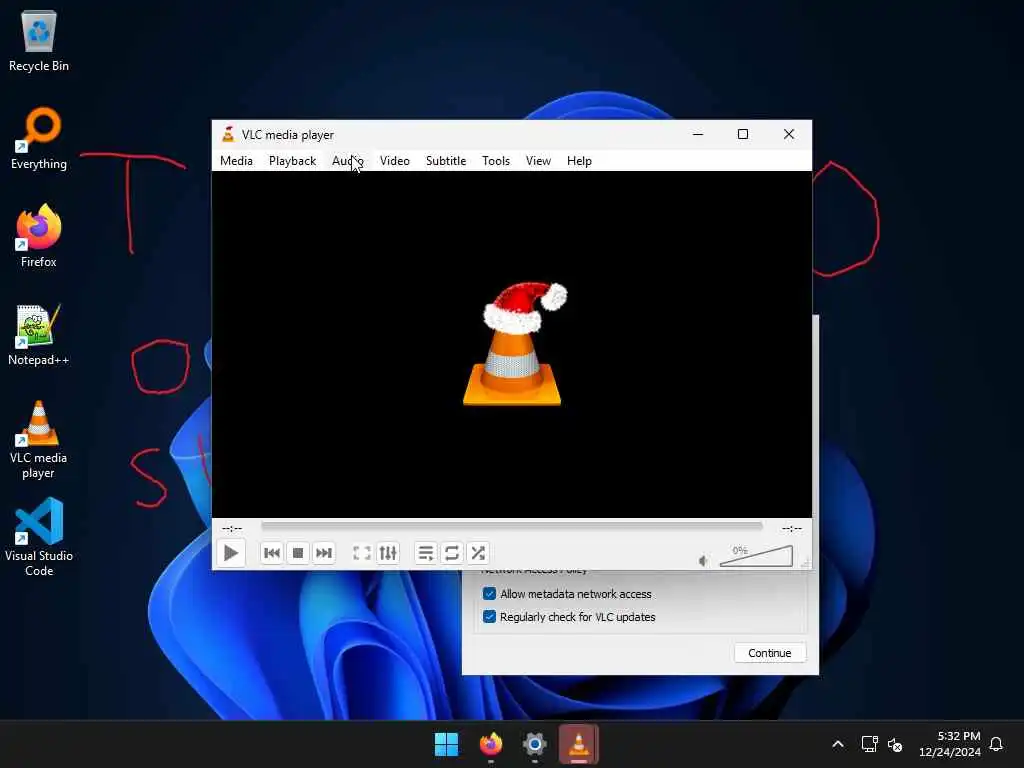1024x768 pixels.
Task: Select the Visual Studio Code desktop shortcut
Action: [39, 537]
